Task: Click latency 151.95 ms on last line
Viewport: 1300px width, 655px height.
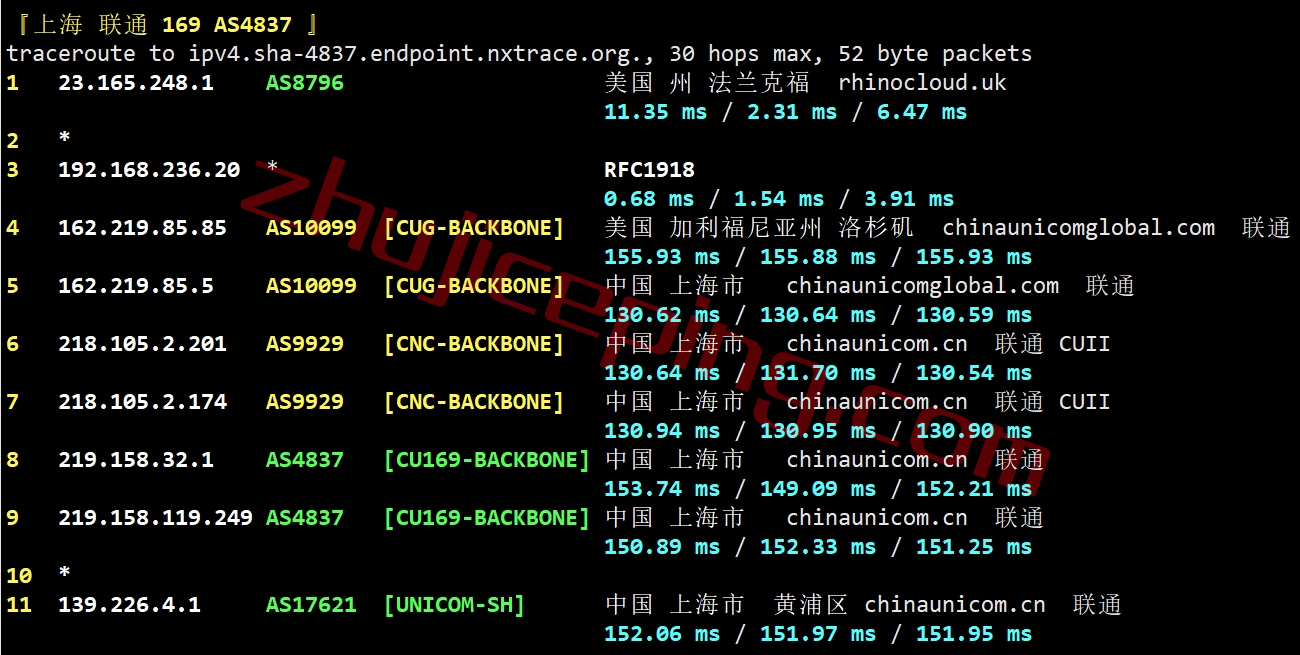Action: [973, 634]
